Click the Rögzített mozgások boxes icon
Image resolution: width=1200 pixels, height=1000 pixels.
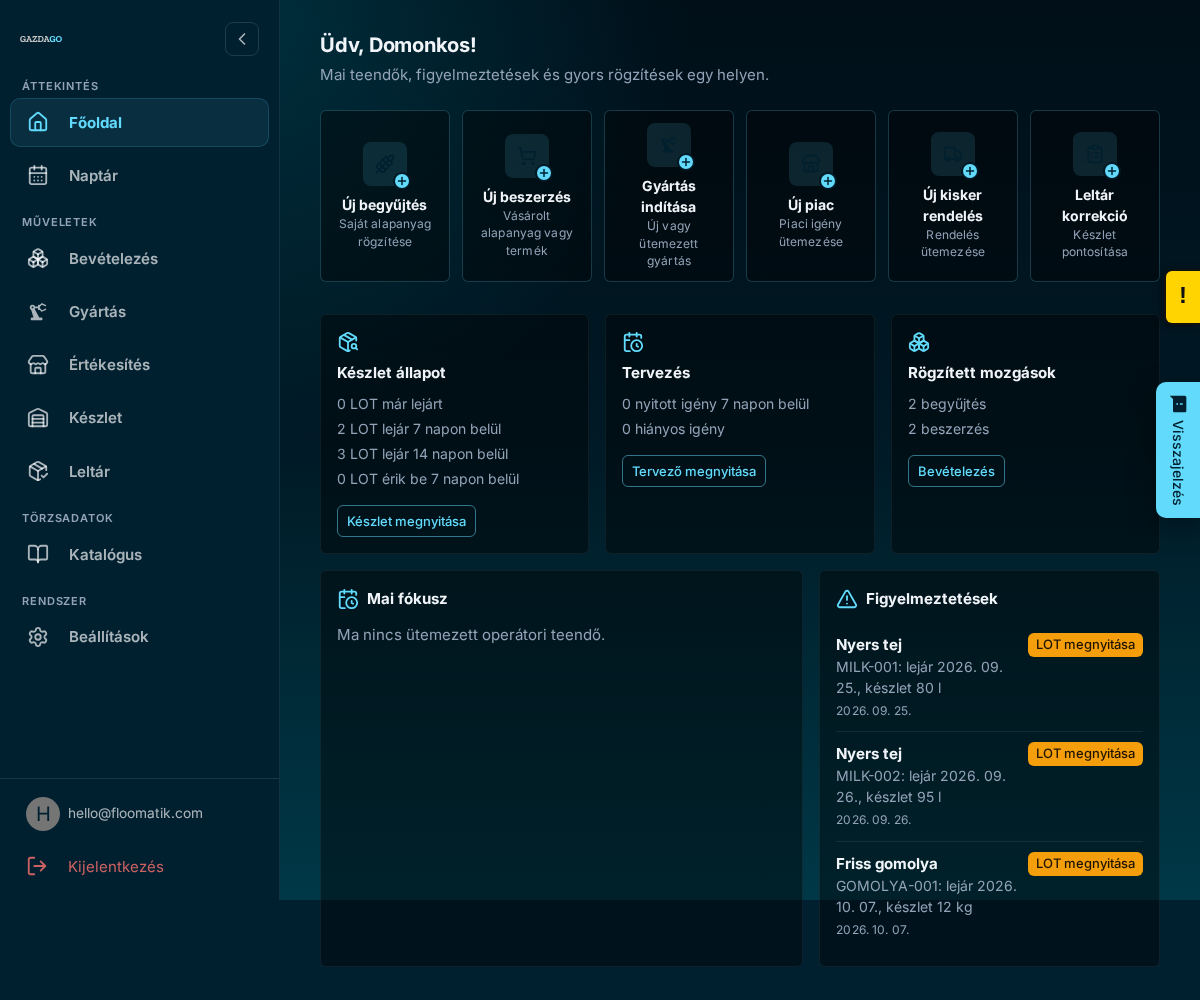[919, 342]
